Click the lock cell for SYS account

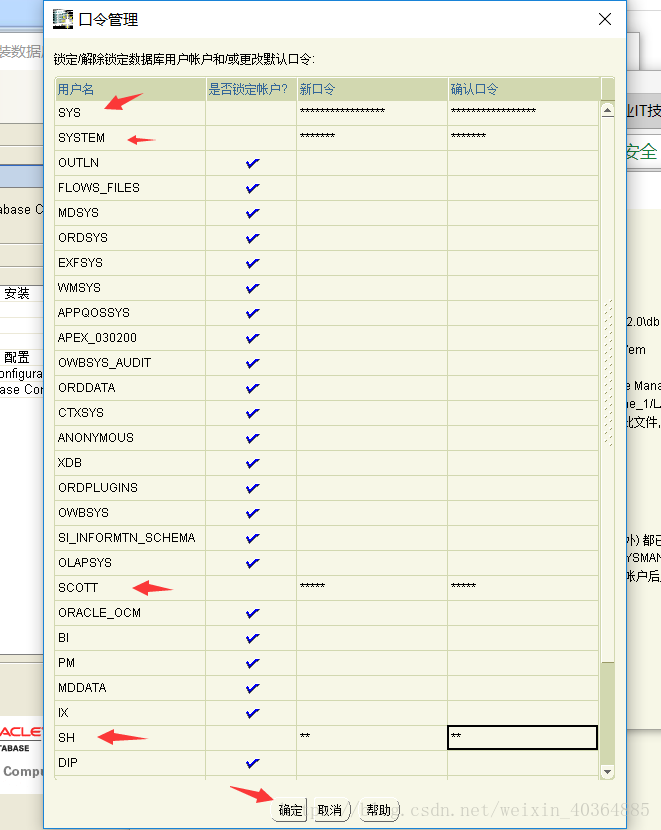coord(251,113)
